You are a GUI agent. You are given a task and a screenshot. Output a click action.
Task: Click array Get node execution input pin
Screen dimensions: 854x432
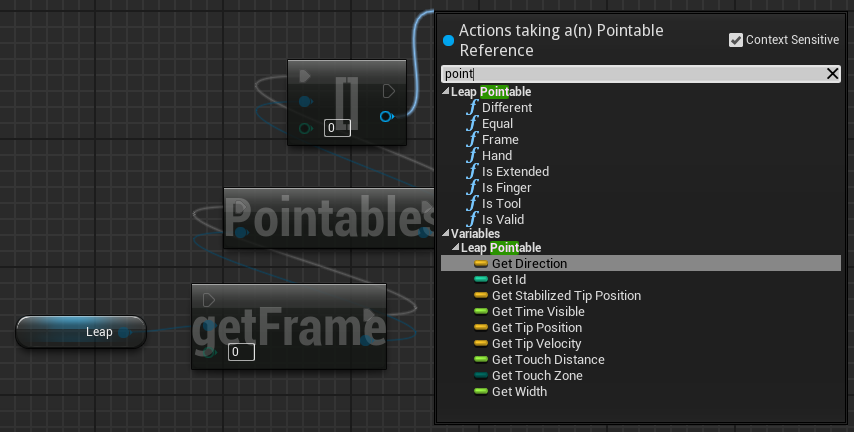pyautogui.click(x=305, y=76)
